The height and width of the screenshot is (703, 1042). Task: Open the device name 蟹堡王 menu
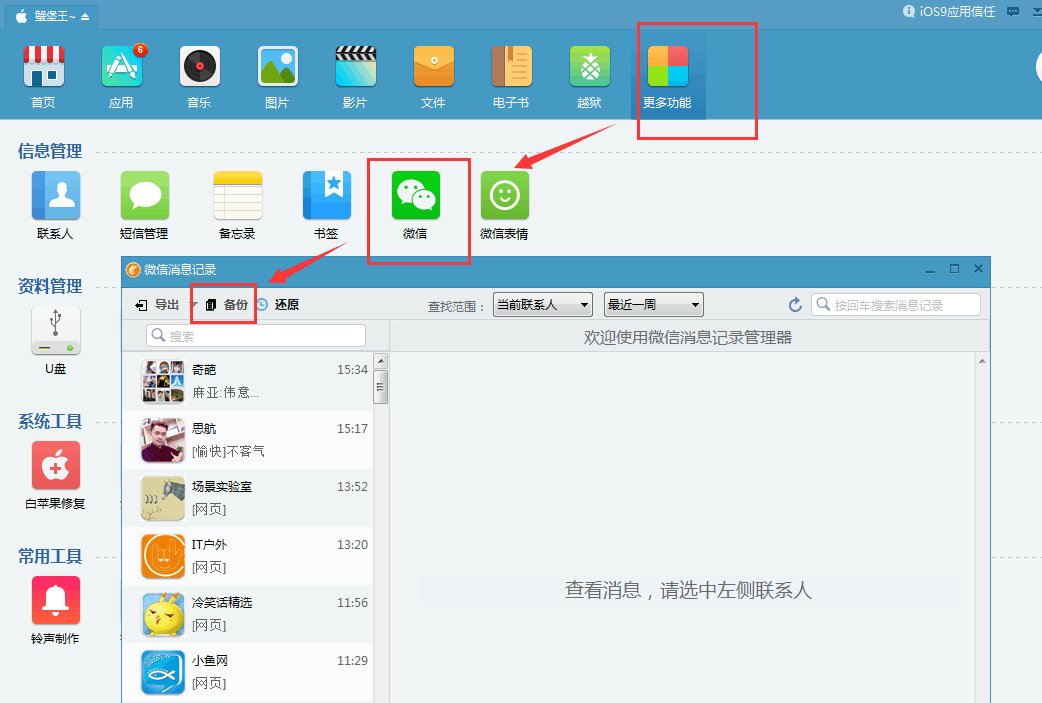[x=54, y=16]
